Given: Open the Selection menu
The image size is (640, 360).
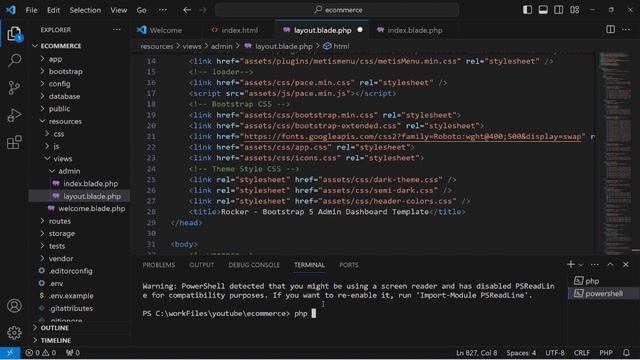Looking at the screenshot, I should 85,10.
